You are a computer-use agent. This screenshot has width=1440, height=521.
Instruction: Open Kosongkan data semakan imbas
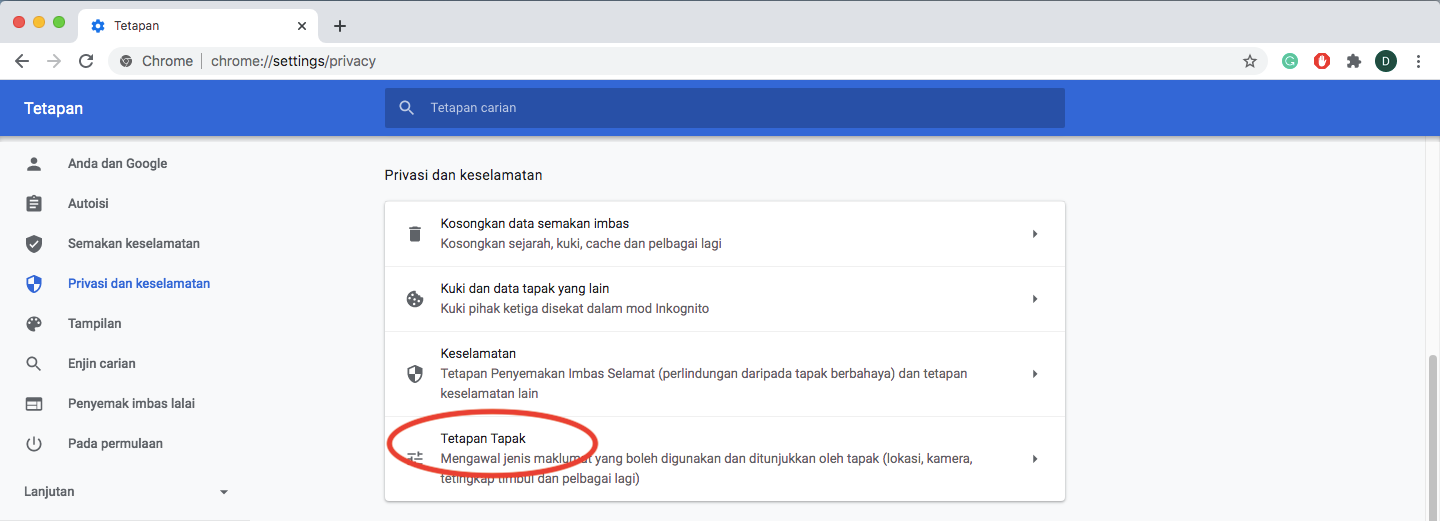pyautogui.click(x=724, y=234)
